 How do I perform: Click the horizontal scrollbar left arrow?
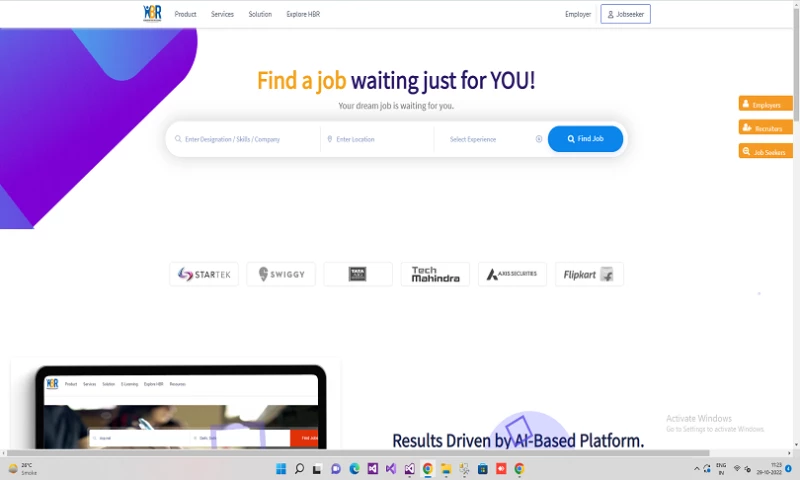click(x=4, y=453)
